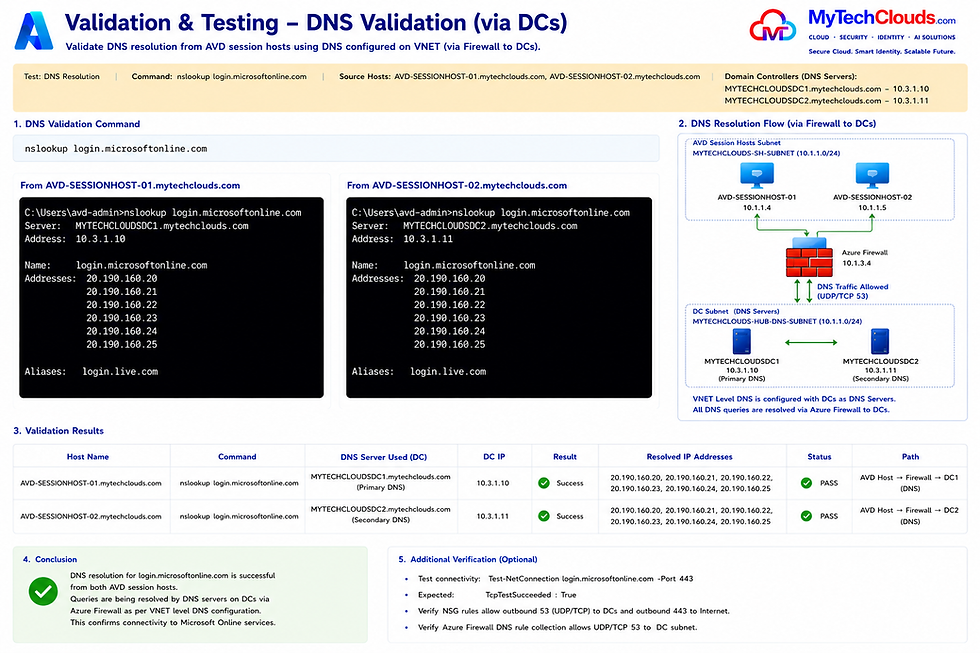Click '(Primary DNS)' under MYTECHCLOUDSDC1 in diagram
Viewport: 980px width, 653px height.
pyautogui.click(x=742, y=379)
